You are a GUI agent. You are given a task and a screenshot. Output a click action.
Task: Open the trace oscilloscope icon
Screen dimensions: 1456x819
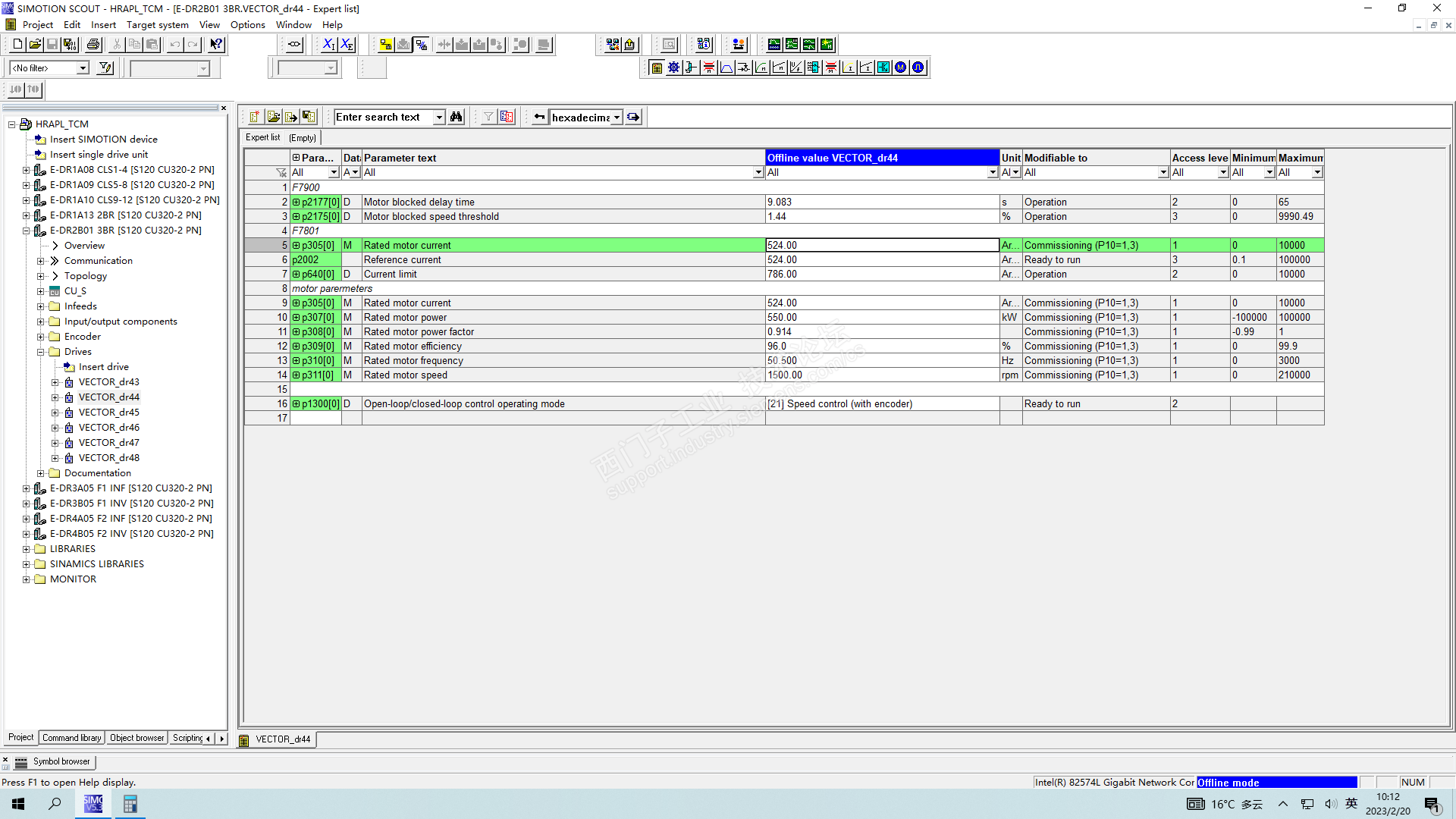773,45
